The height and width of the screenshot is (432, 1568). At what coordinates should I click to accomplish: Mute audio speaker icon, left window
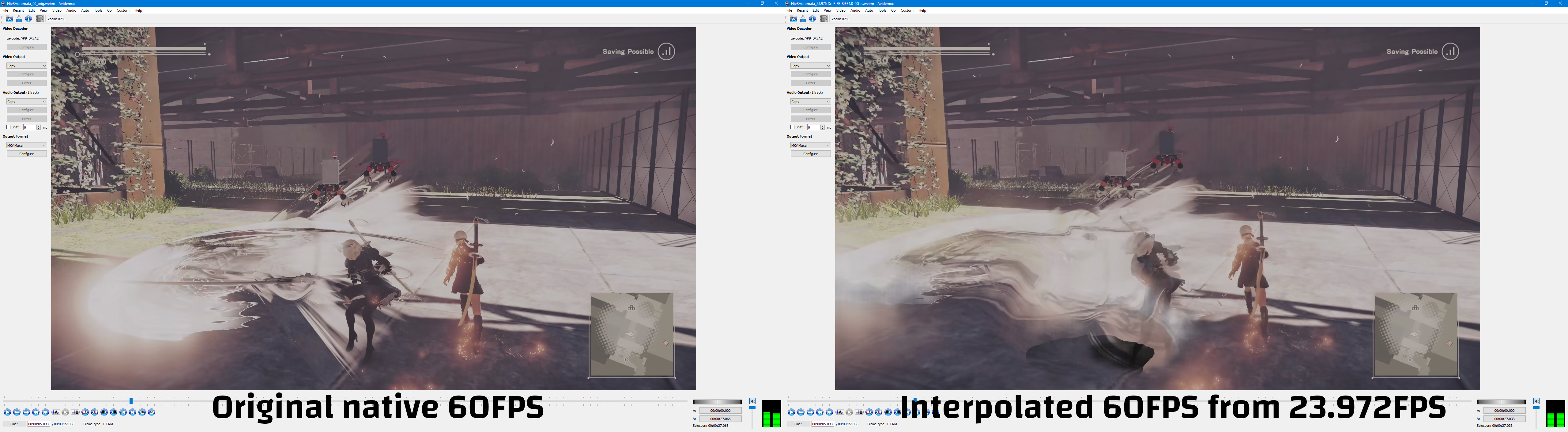click(x=752, y=401)
